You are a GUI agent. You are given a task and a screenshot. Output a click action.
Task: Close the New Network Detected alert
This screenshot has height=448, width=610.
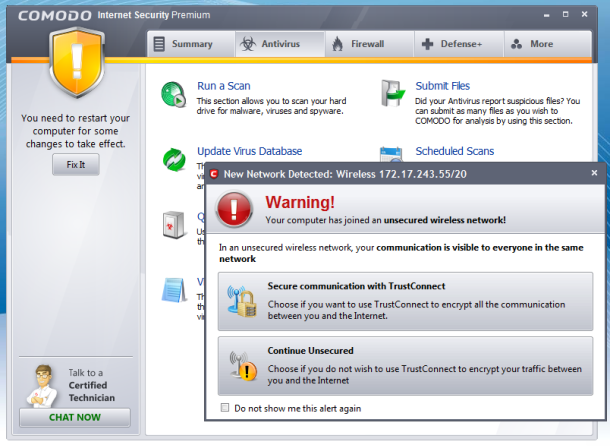click(x=594, y=173)
